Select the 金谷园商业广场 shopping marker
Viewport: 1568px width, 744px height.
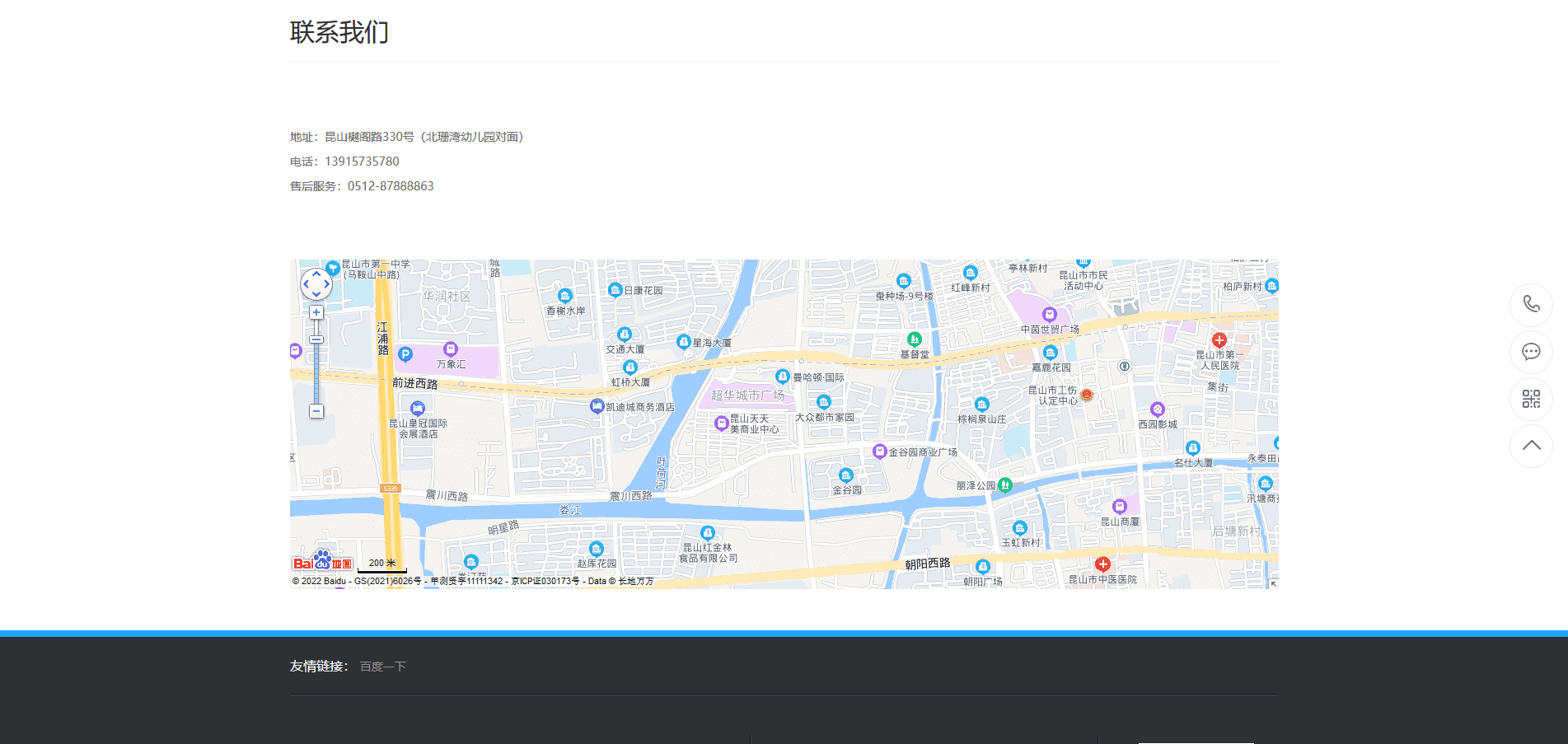coord(879,452)
